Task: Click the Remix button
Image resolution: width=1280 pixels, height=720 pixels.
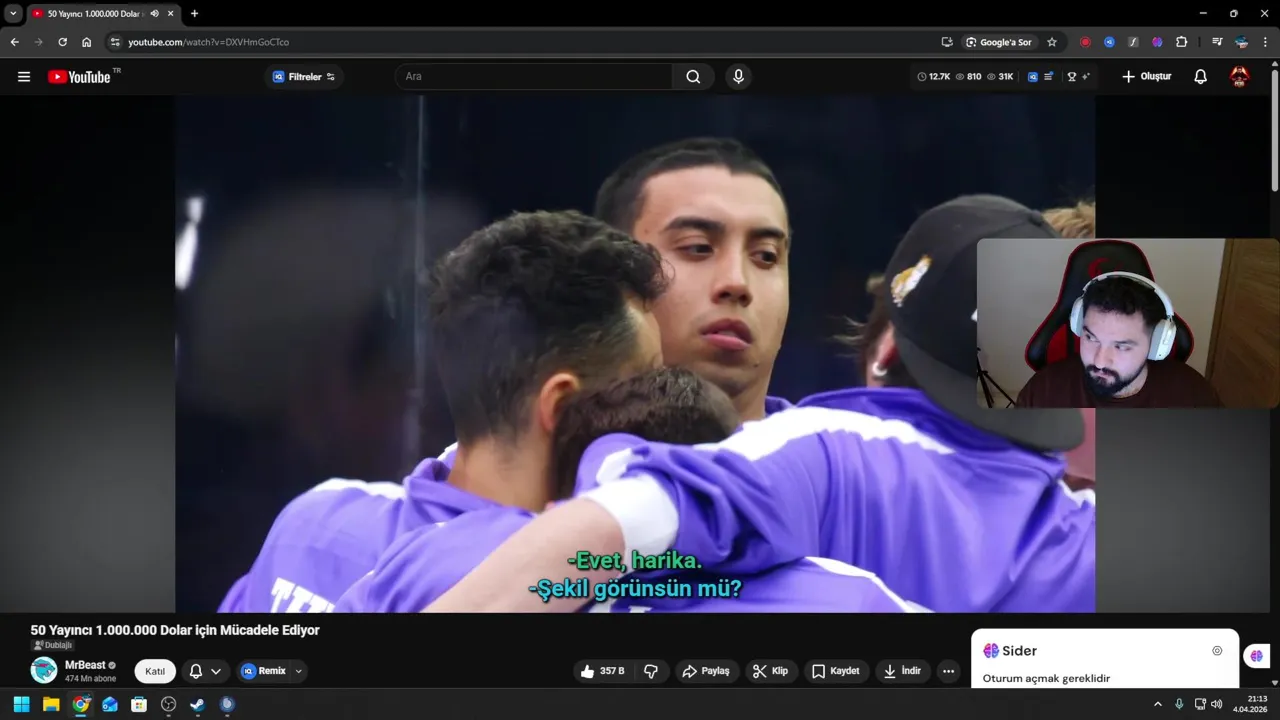Action: pyautogui.click(x=263, y=671)
